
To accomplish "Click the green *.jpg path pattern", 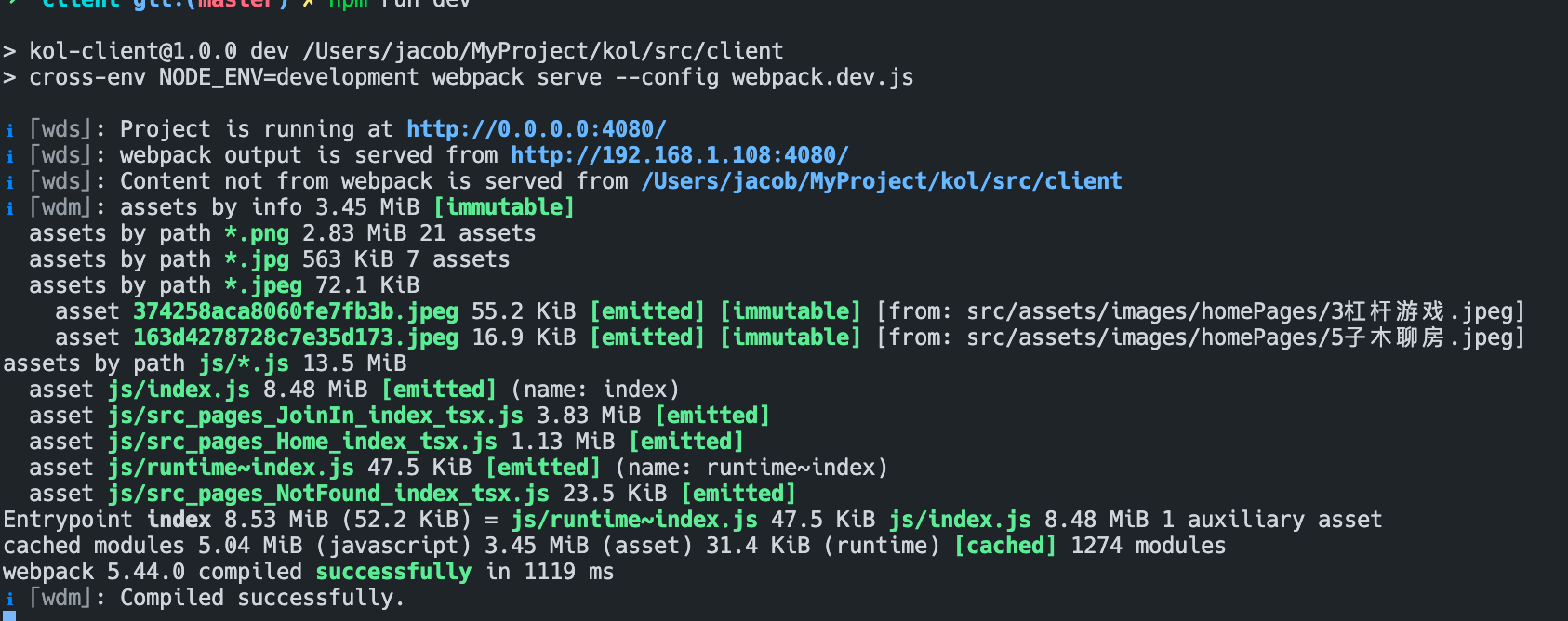I will point(256,259).
